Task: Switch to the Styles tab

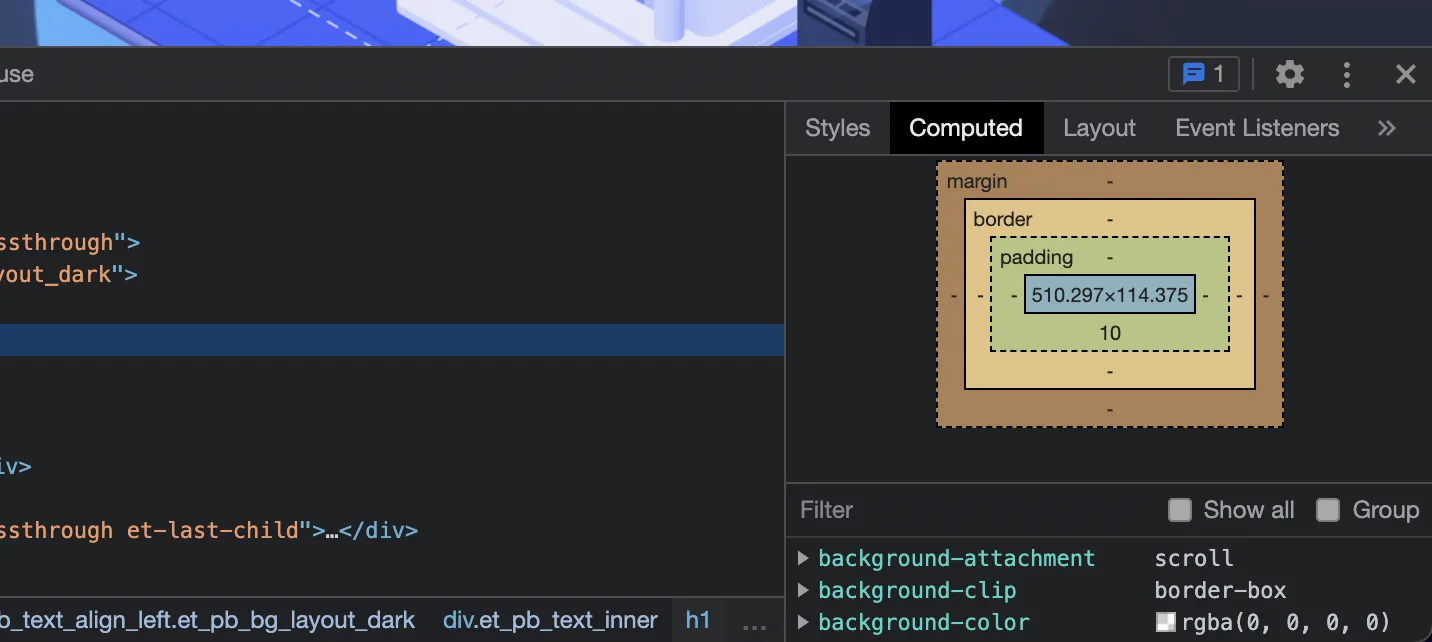Action: 837,128
